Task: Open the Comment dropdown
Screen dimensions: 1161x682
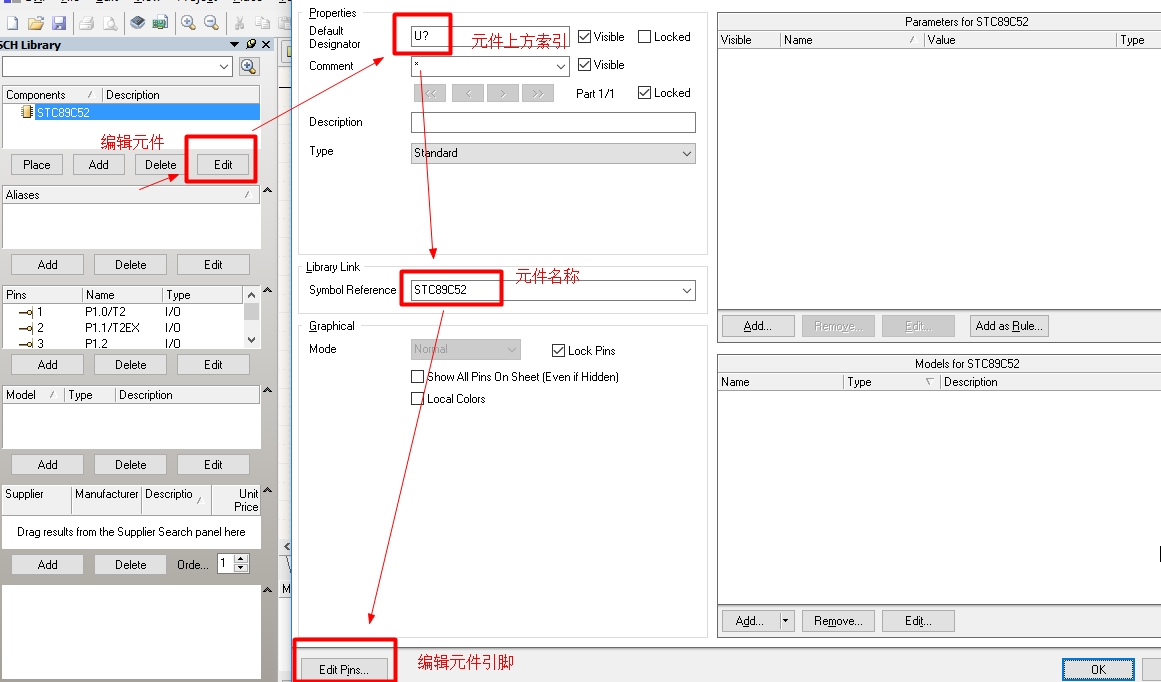Action: coord(561,67)
